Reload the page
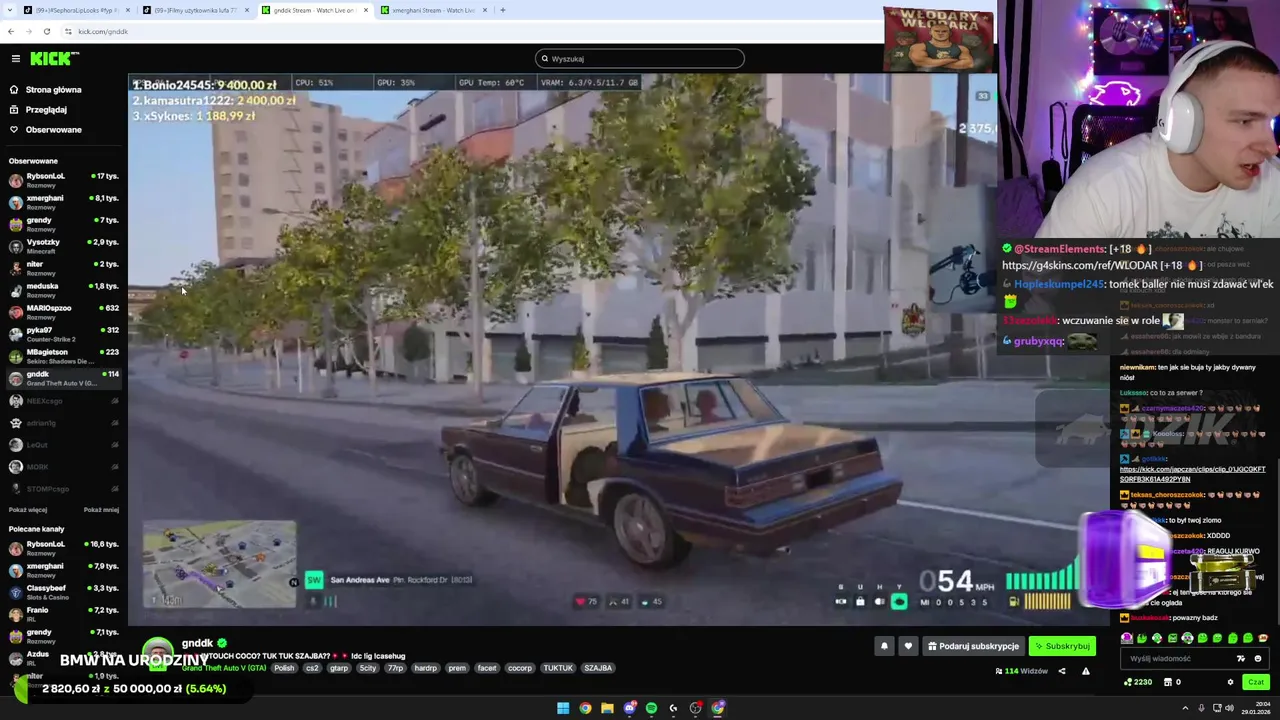The height and width of the screenshot is (720, 1280). pyautogui.click(x=46, y=31)
